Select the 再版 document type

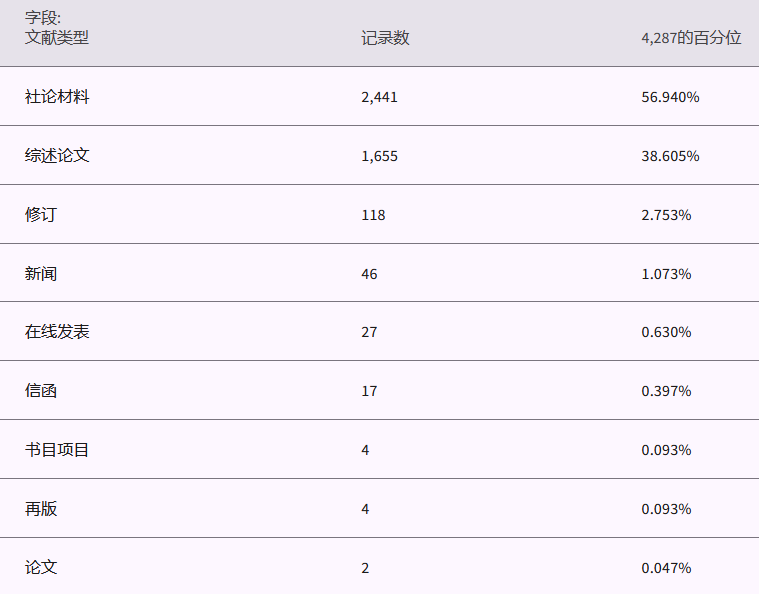point(41,509)
